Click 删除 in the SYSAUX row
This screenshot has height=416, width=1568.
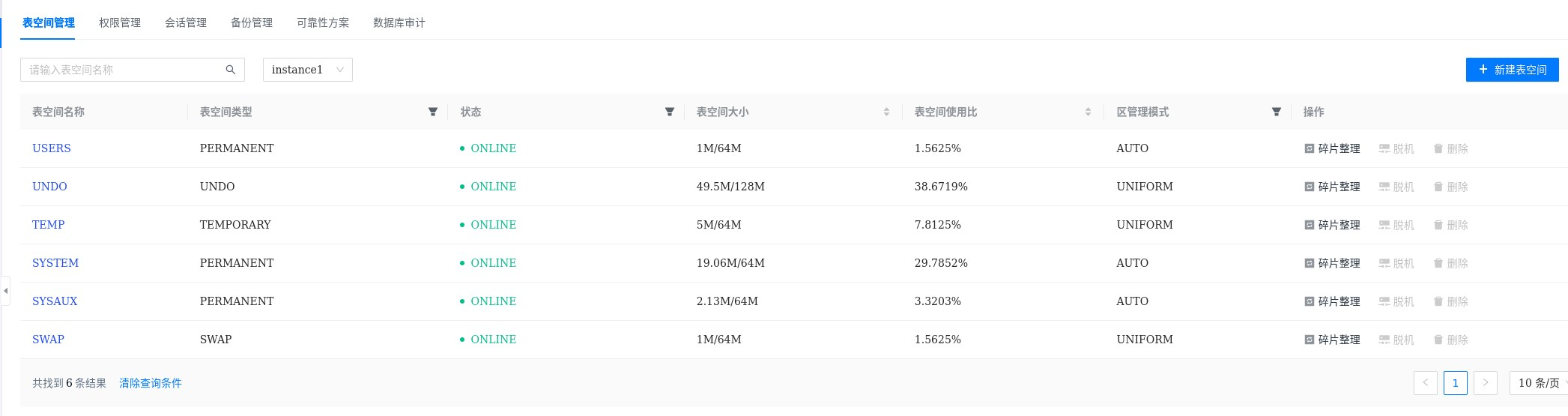click(x=1450, y=301)
